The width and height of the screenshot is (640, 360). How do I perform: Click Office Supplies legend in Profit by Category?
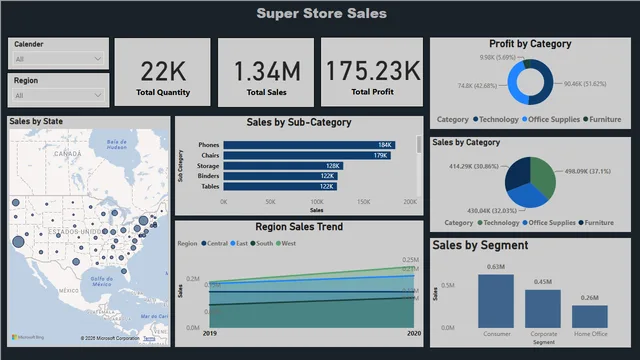(x=551, y=119)
